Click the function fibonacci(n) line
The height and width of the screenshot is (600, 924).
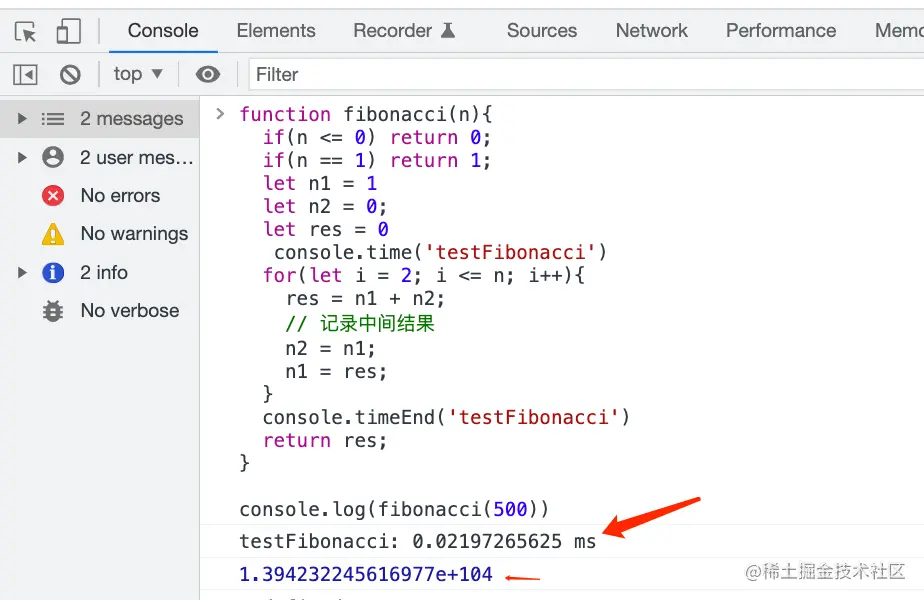365,114
